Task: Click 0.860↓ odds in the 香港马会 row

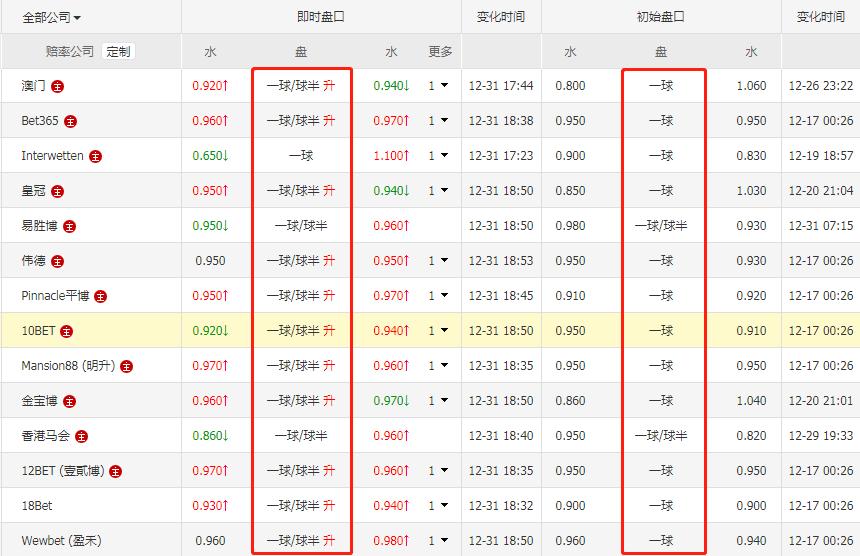Action: coord(211,436)
